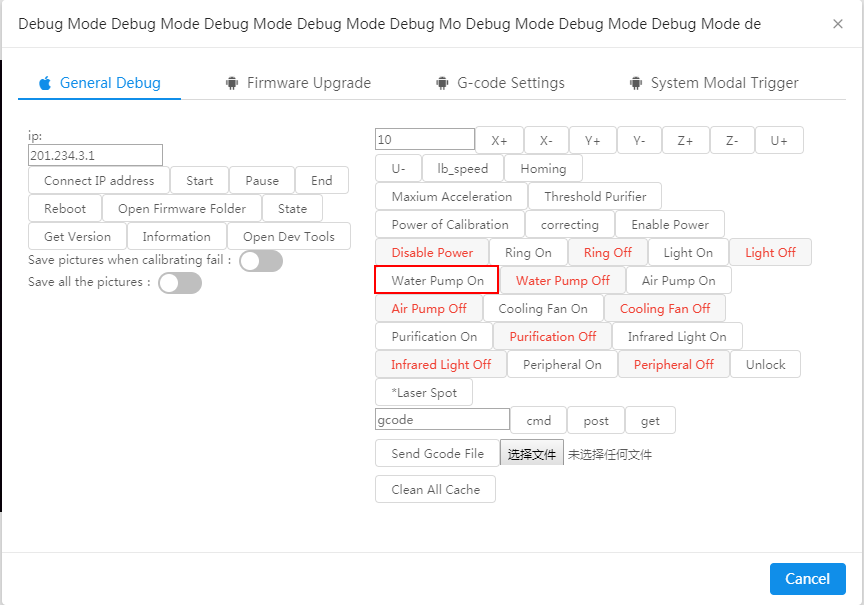Toggle Save all the pictures switch
The height and width of the screenshot is (605, 864).
coord(179,283)
